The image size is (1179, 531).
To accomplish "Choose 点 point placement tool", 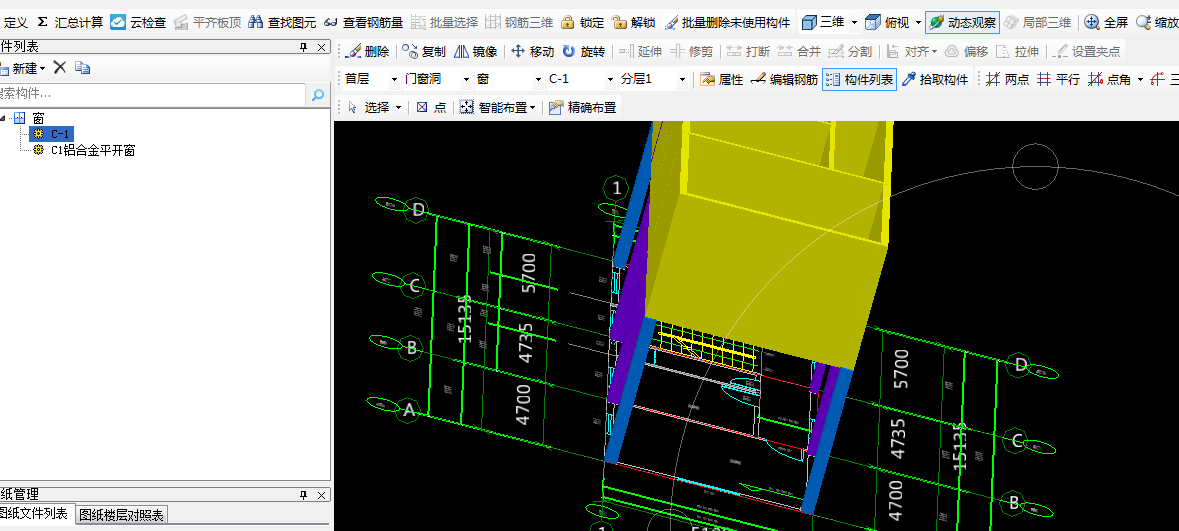I will [x=432, y=108].
